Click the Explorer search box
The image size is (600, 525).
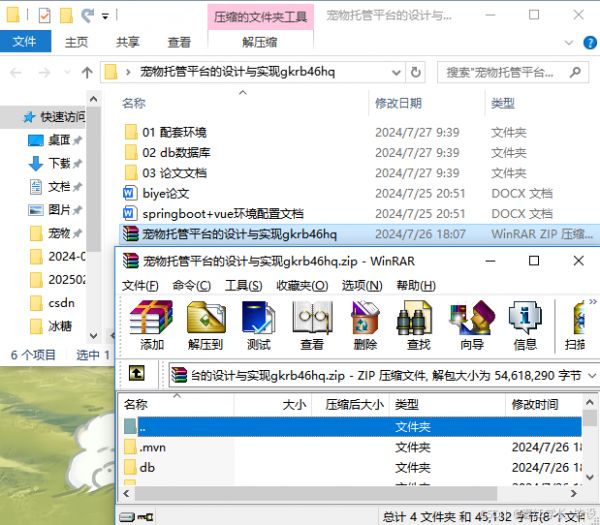513,72
